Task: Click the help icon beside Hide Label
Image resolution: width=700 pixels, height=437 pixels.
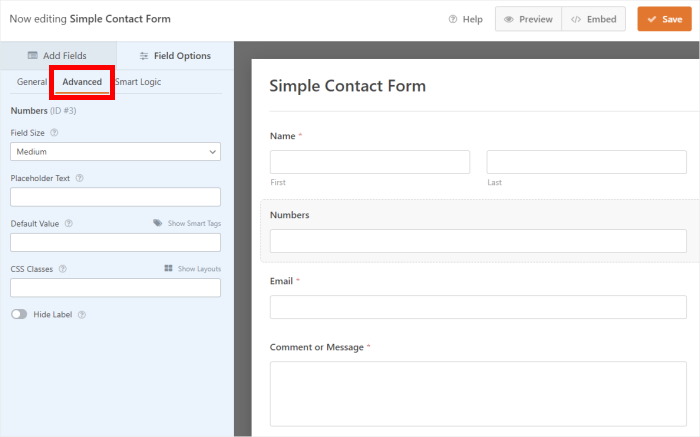Action: pos(82,314)
